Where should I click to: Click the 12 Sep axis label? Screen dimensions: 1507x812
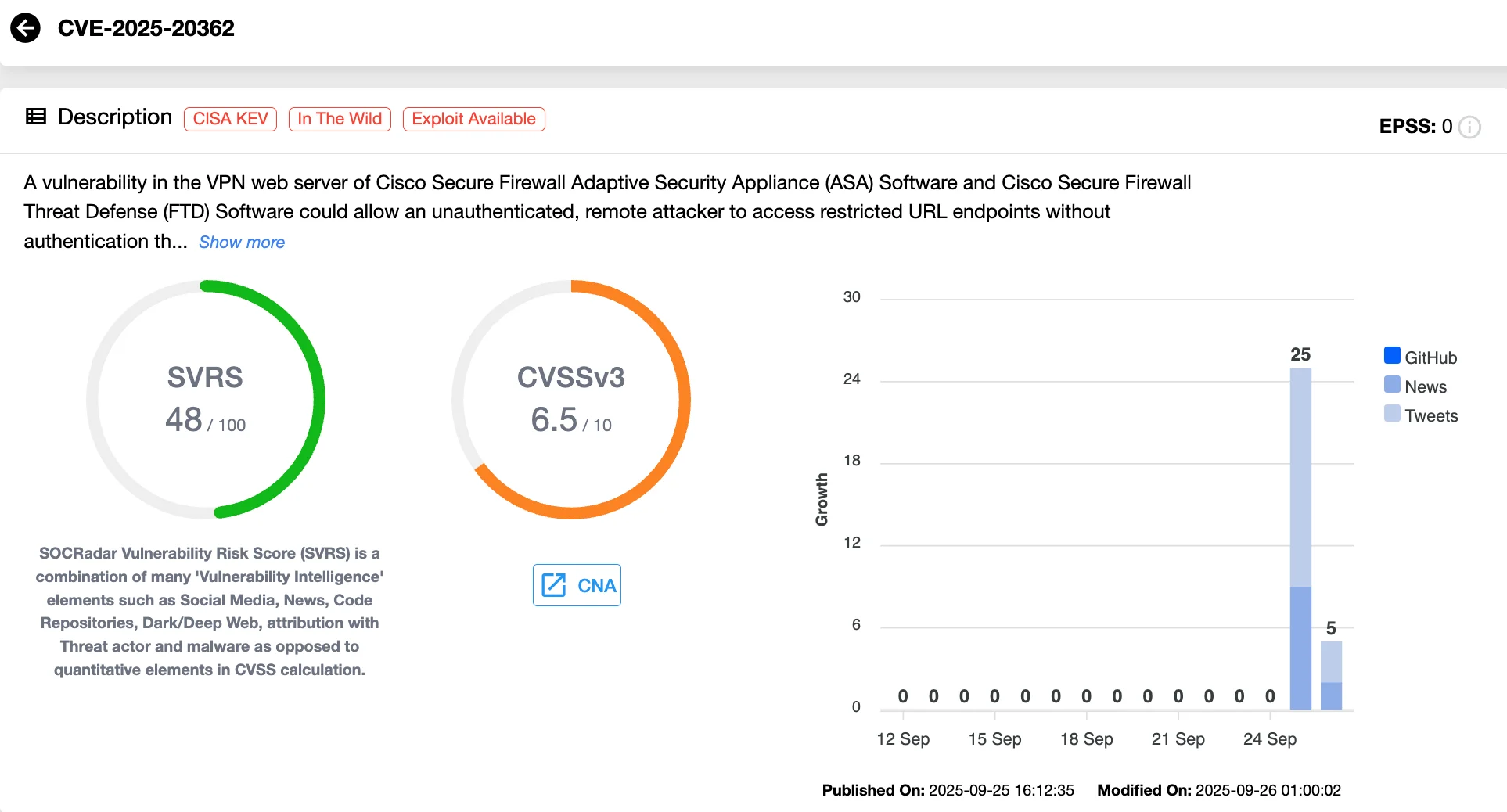tap(903, 738)
